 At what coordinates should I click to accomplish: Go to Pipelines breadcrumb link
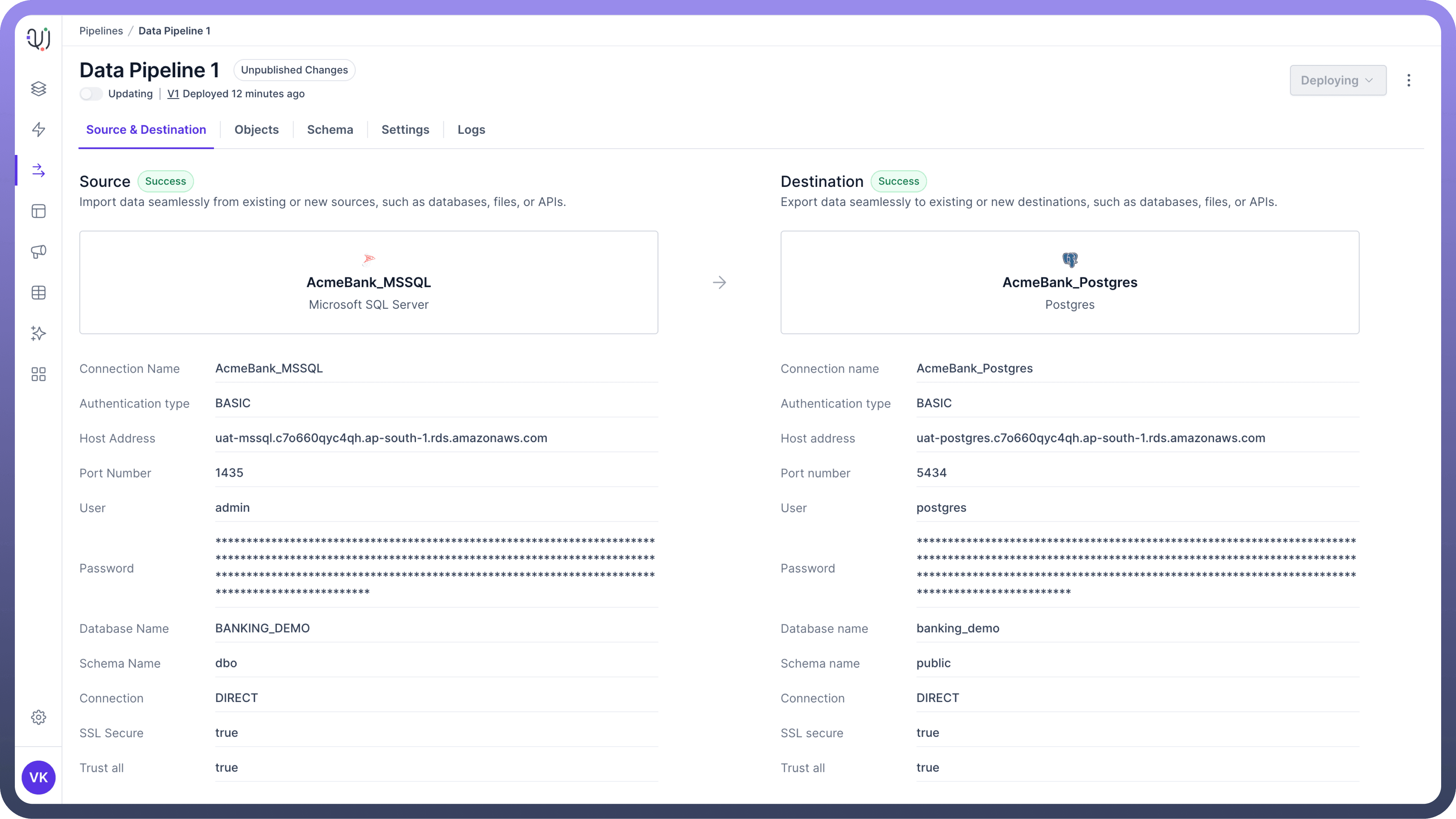pyautogui.click(x=101, y=30)
